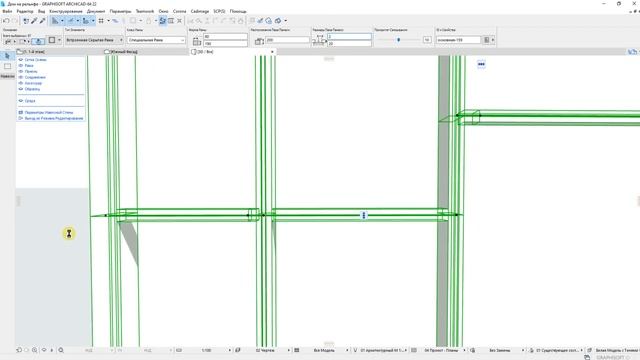640x360 pixels.
Task: Open the Тип Элемента frame type dropdown
Action: click(x=94, y=40)
